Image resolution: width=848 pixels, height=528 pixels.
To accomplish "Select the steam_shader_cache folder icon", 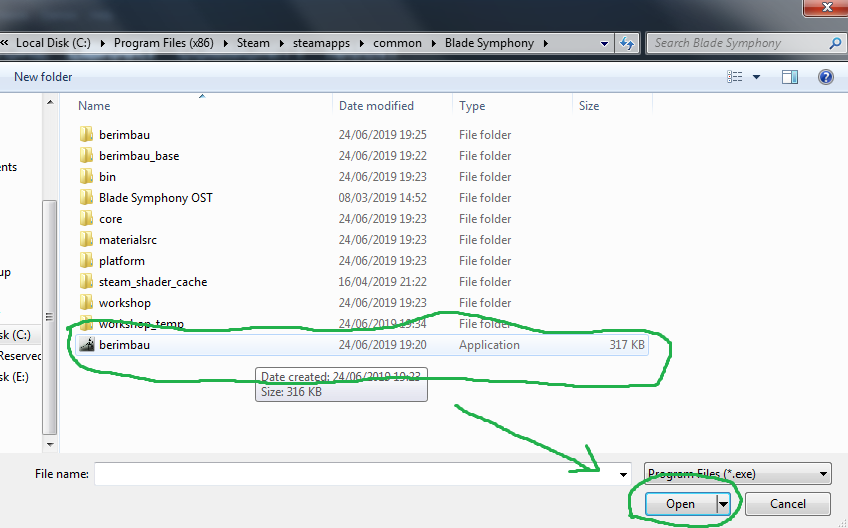I will pos(87,281).
